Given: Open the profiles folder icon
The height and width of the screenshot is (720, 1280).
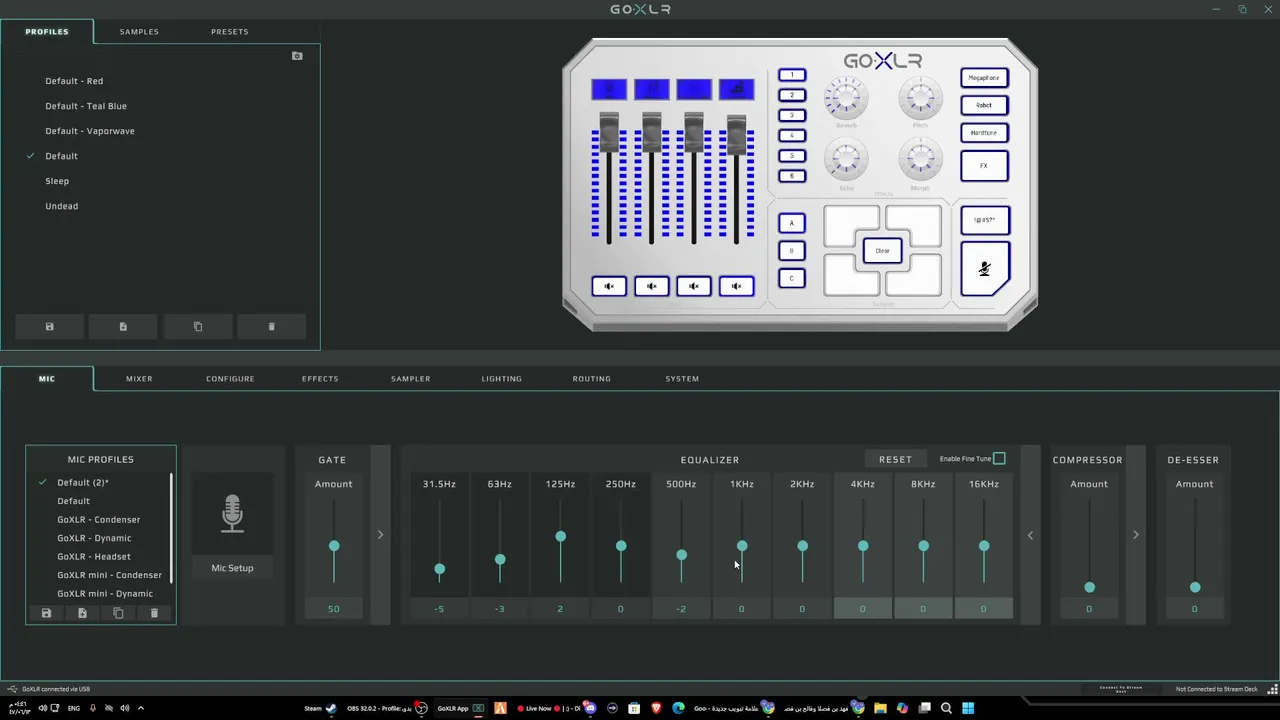Looking at the screenshot, I should point(297,56).
